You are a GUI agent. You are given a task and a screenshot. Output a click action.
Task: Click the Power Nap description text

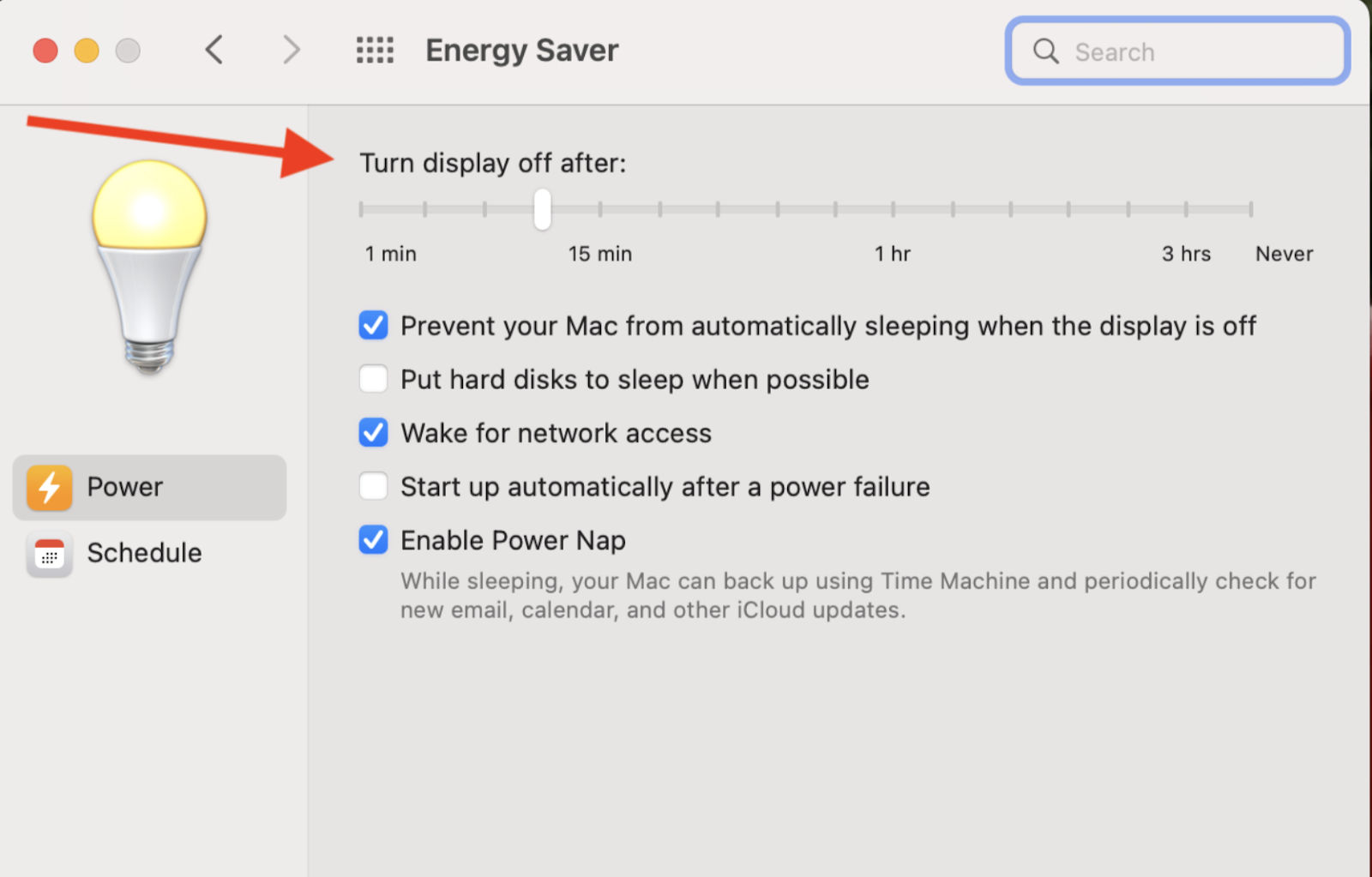(857, 595)
